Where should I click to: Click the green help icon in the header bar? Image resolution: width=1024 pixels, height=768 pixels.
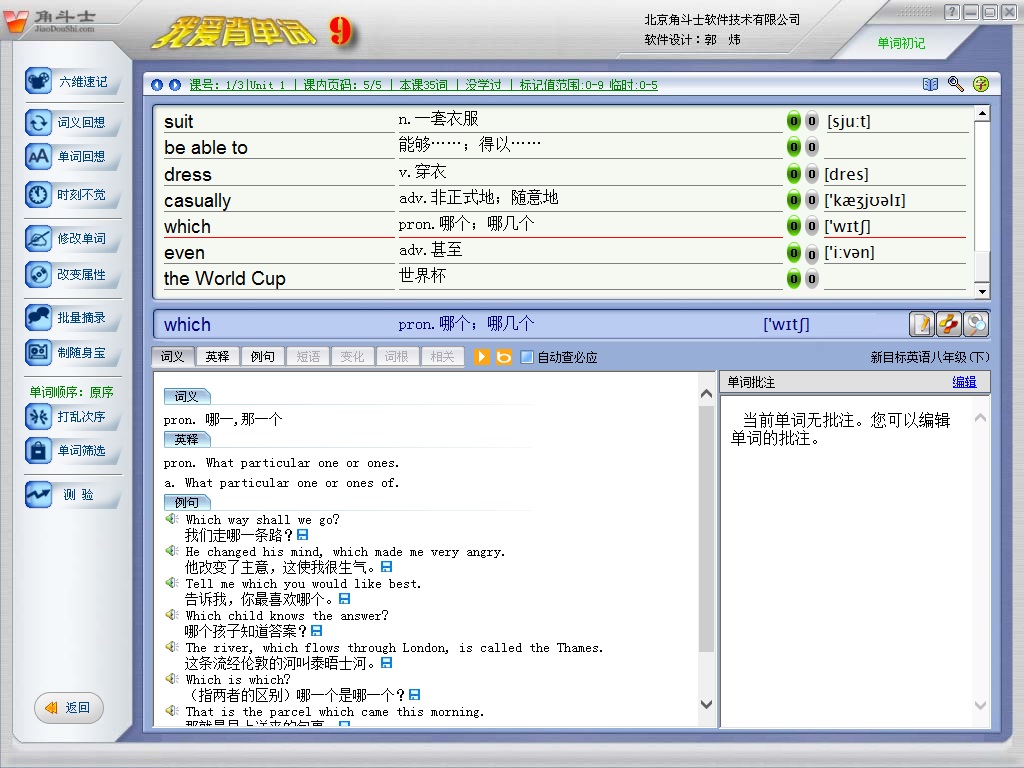981,84
